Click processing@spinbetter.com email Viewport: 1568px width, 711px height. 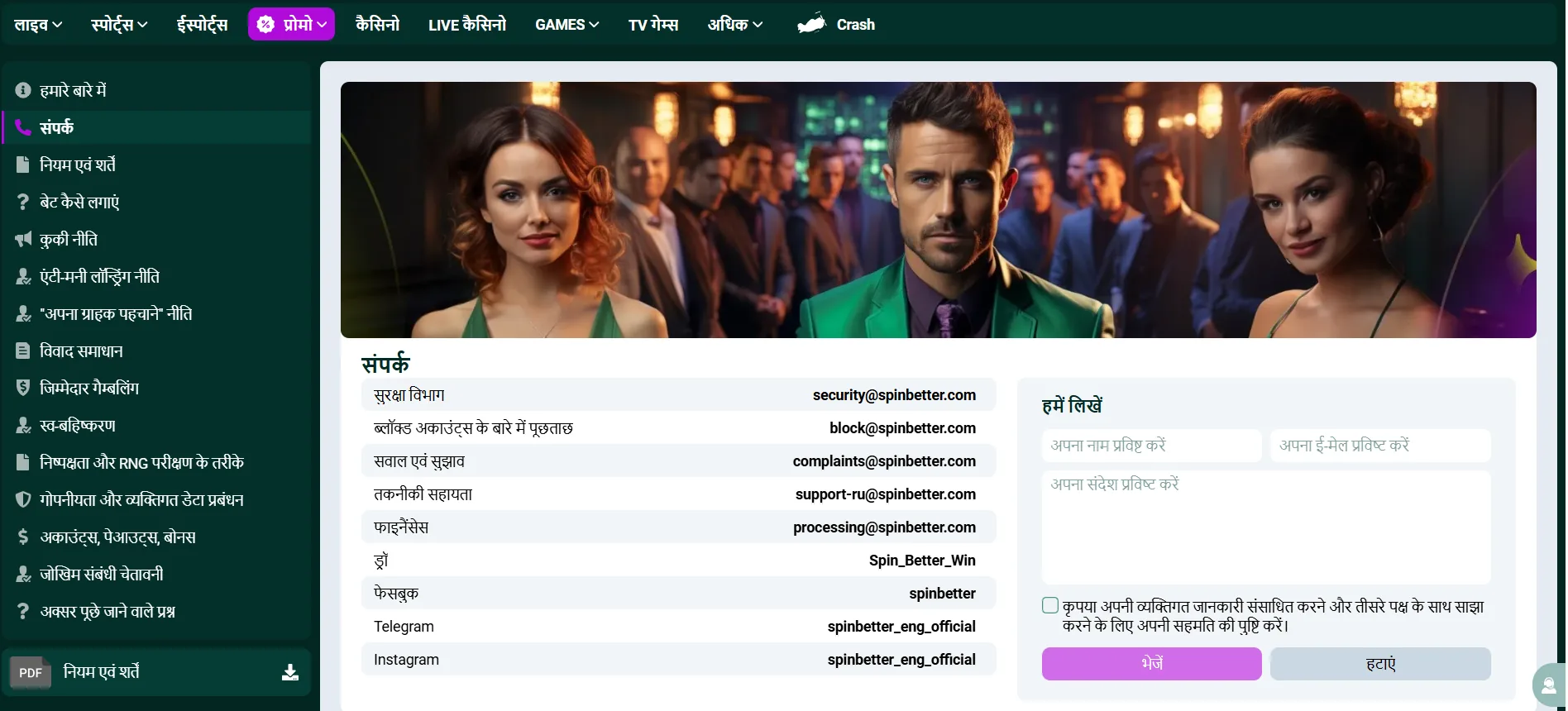click(884, 527)
